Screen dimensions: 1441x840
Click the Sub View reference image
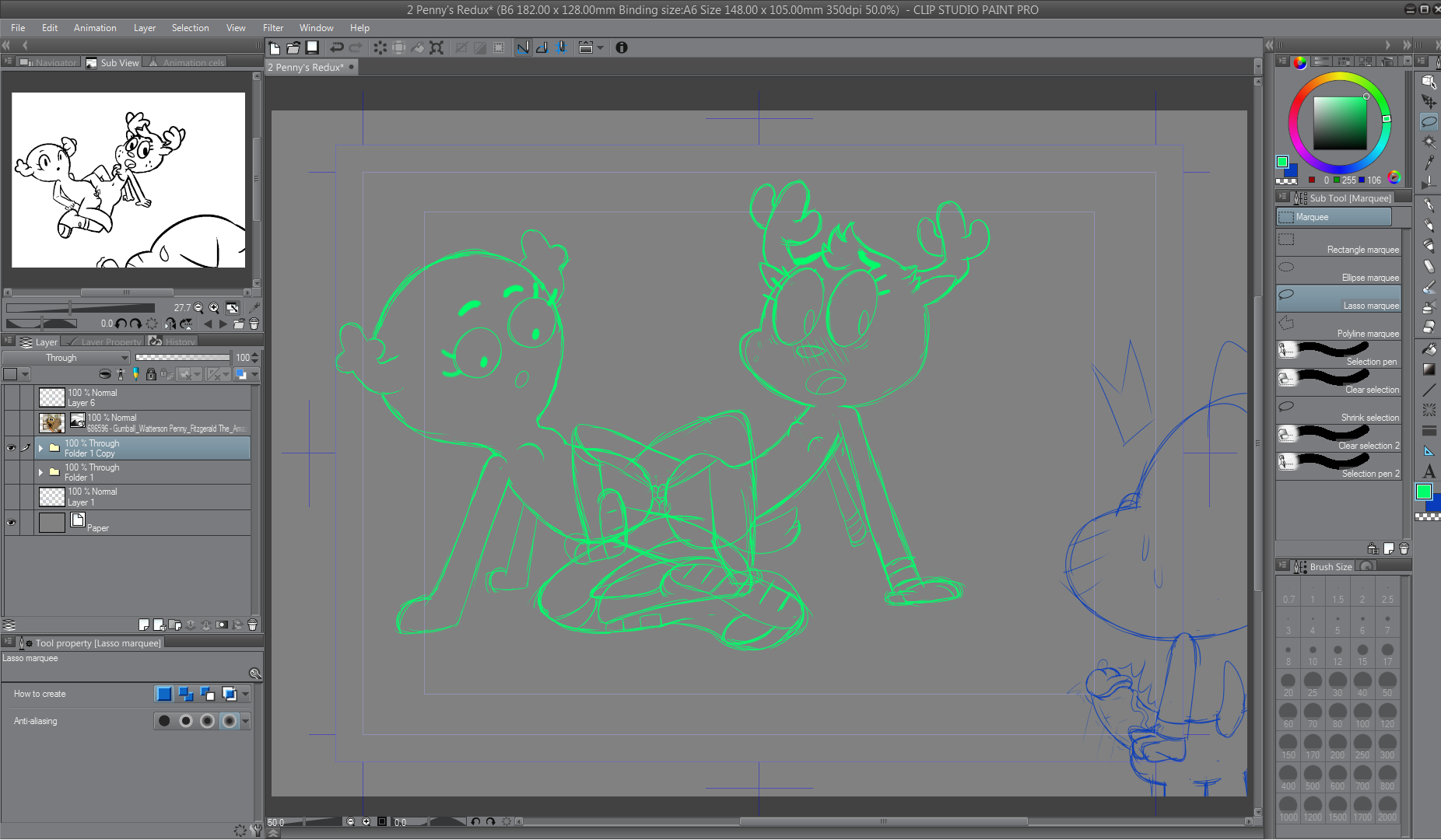tap(128, 180)
